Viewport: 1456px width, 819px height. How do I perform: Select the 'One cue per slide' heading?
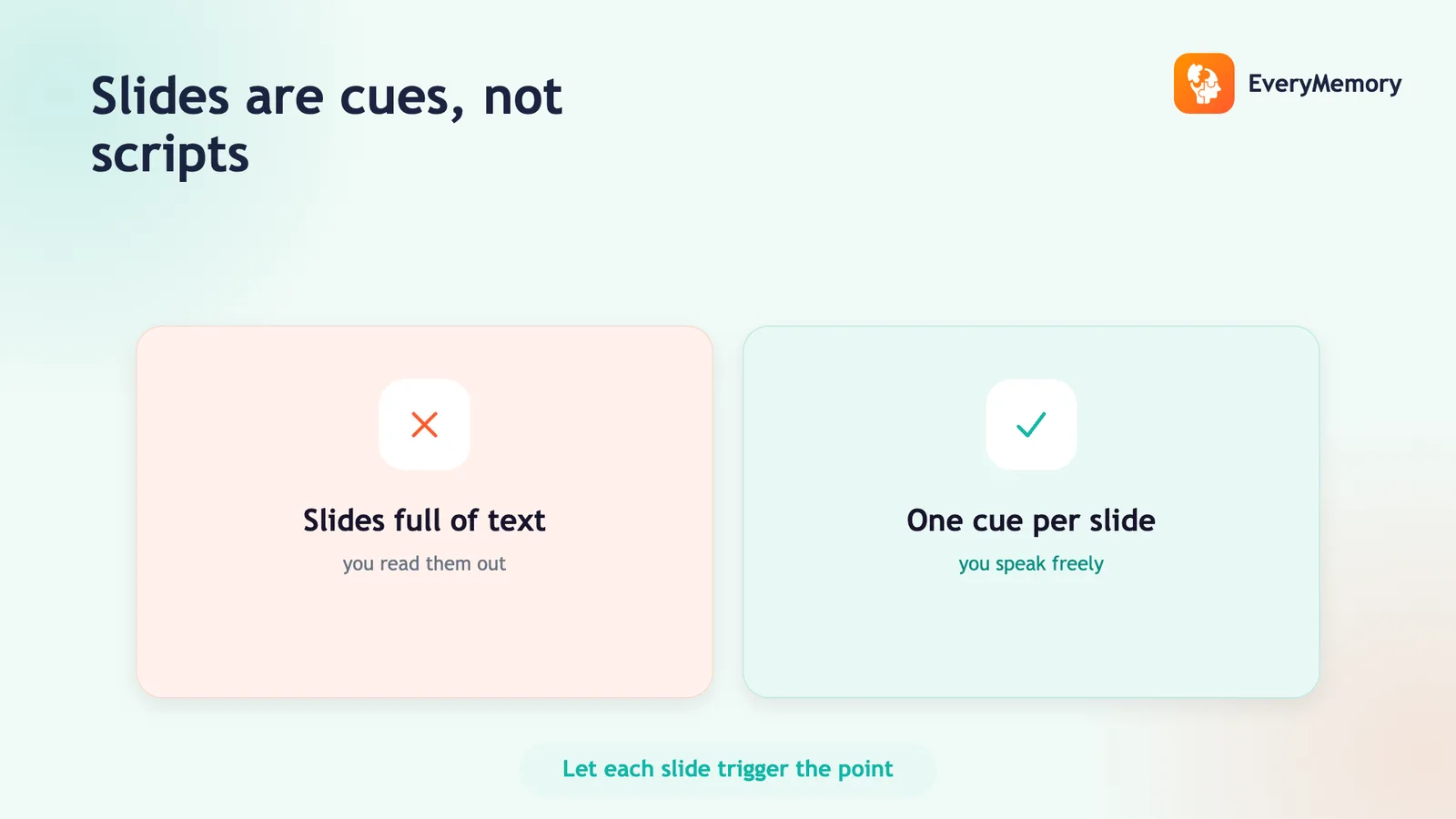[x=1031, y=521]
